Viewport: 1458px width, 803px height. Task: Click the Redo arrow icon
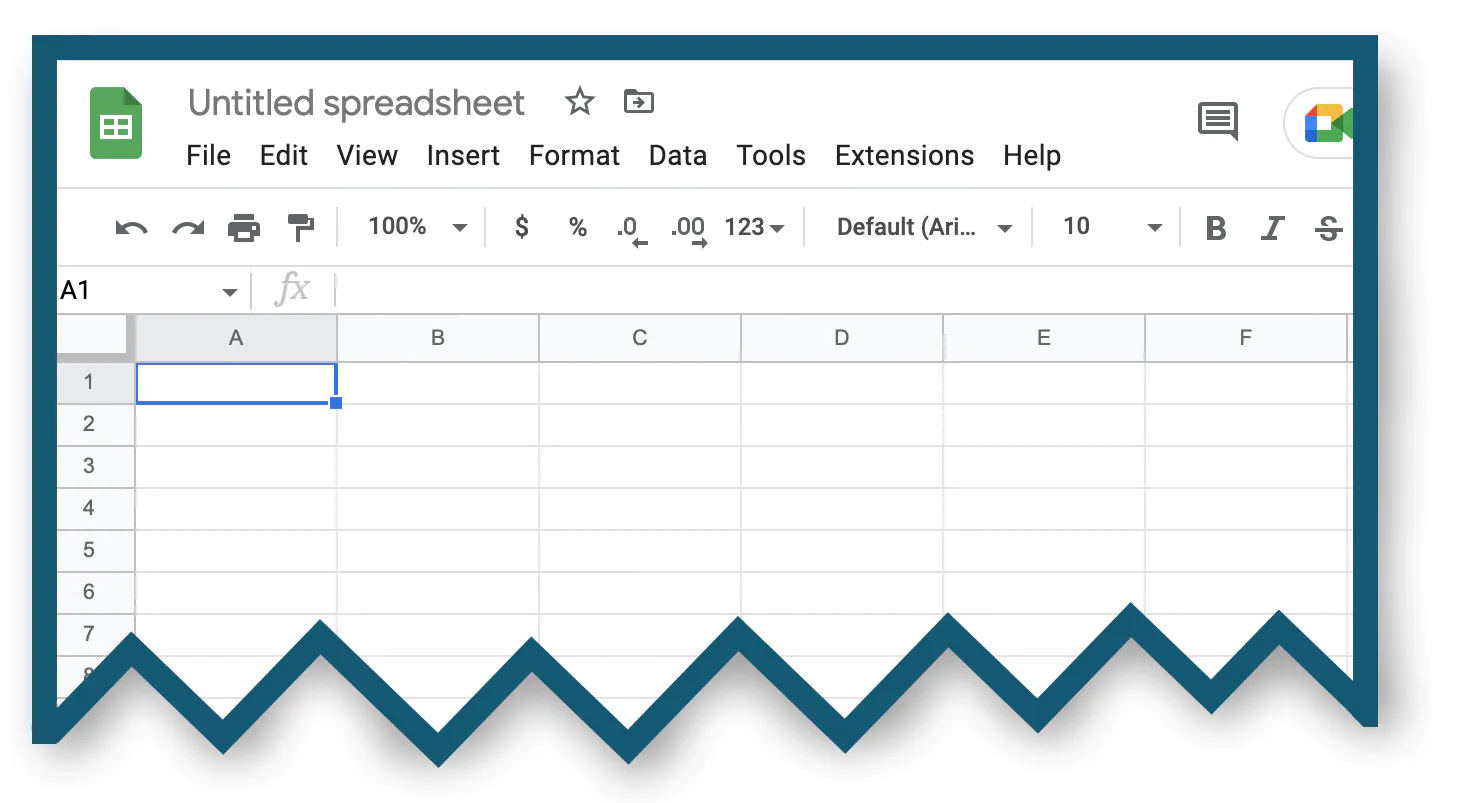[188, 228]
